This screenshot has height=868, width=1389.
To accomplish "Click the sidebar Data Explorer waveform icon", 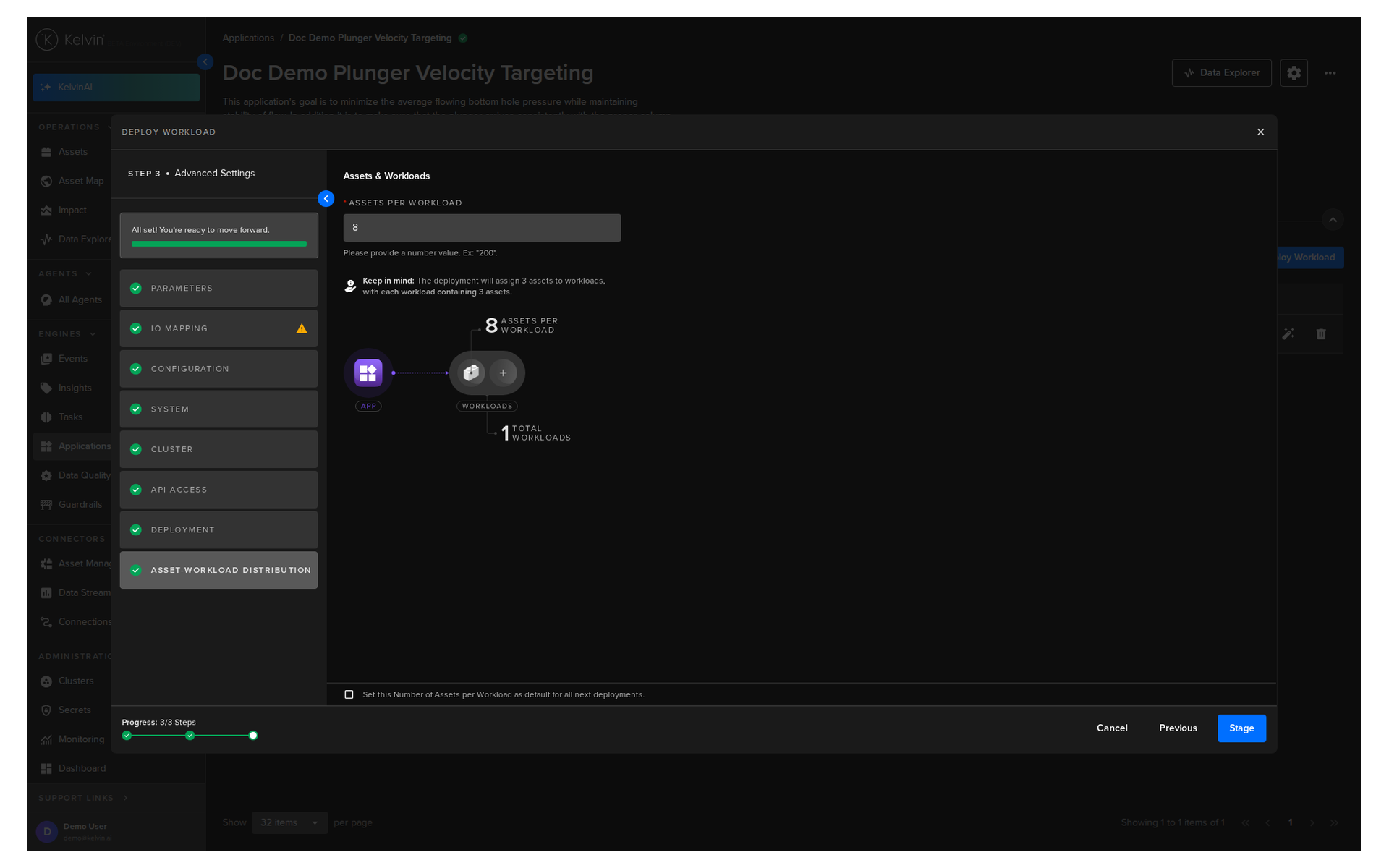I will point(46,239).
